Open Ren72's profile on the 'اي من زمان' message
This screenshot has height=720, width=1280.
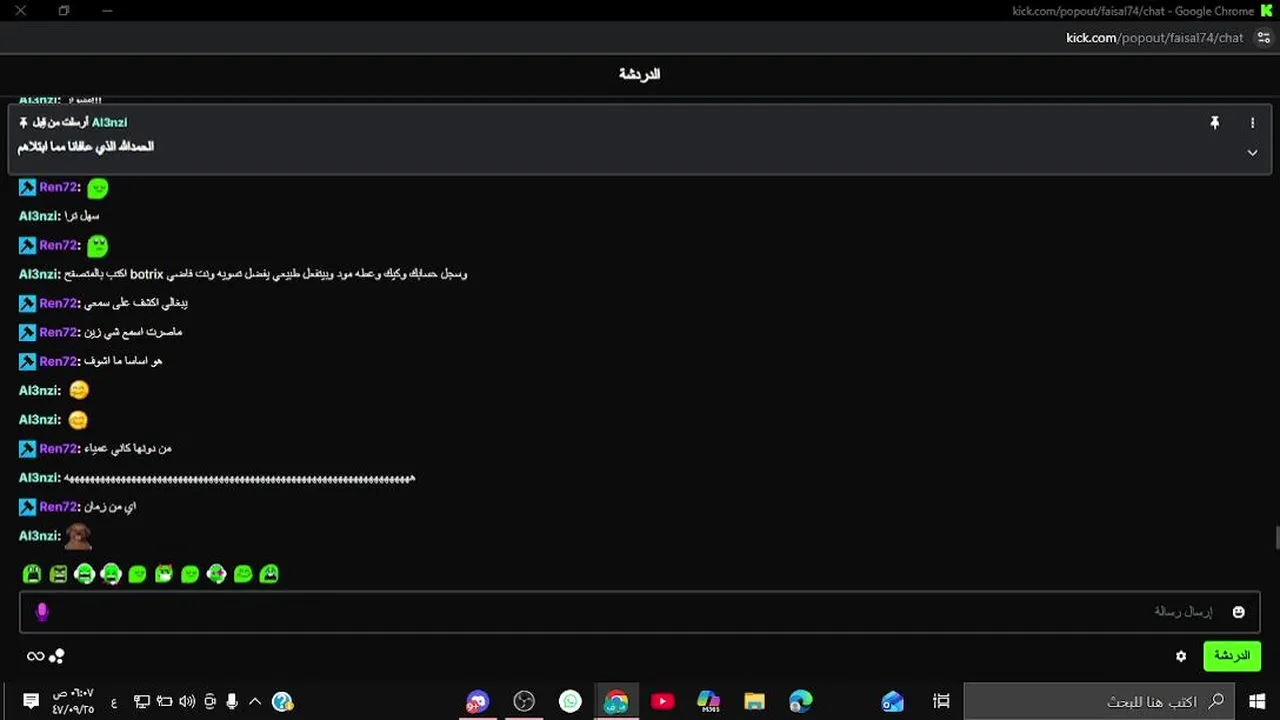[58, 507]
